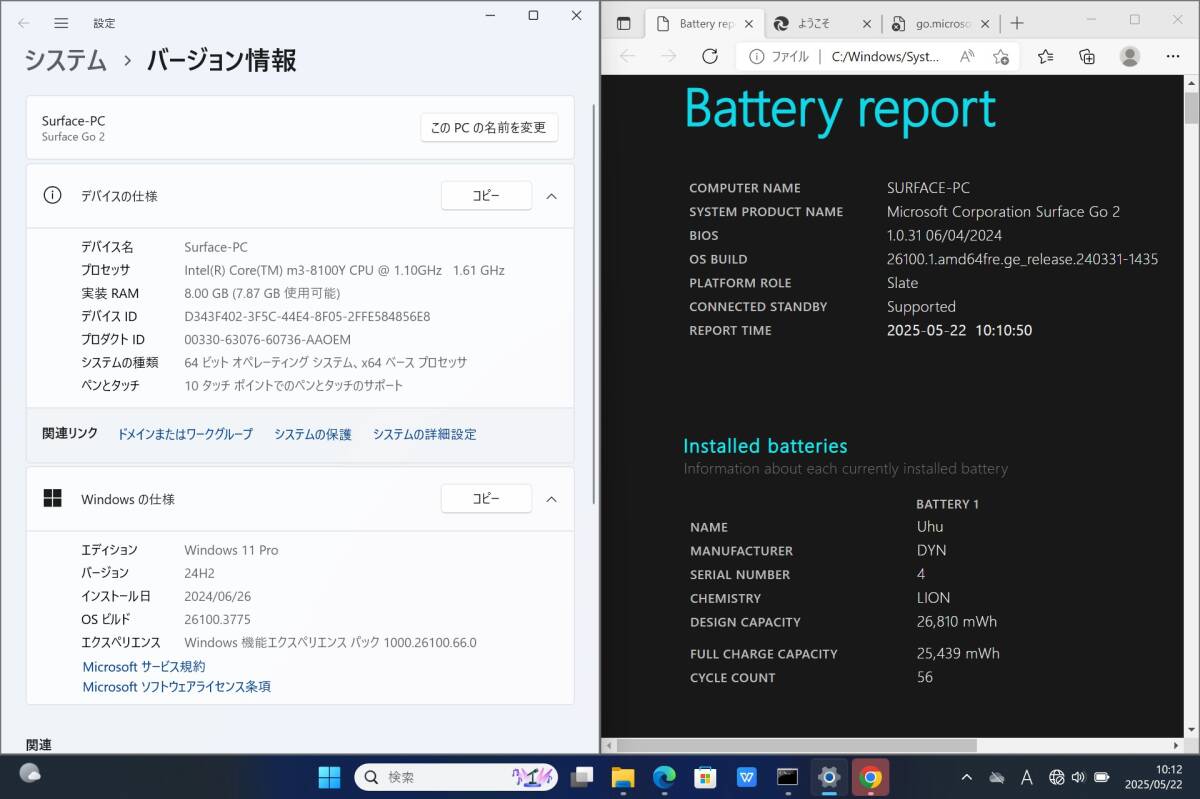Open システムの保護 link
The image size is (1200, 799).
point(313,434)
